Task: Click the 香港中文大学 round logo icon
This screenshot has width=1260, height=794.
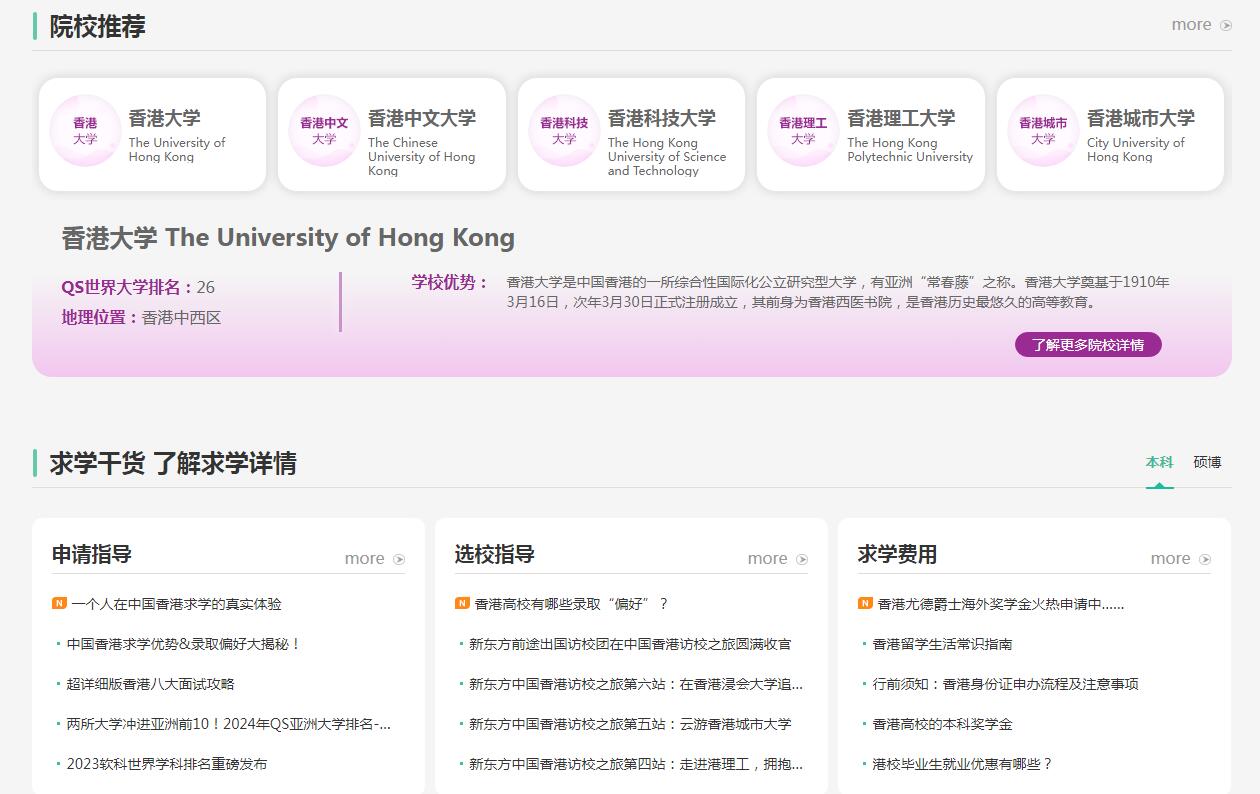Action: point(324,131)
